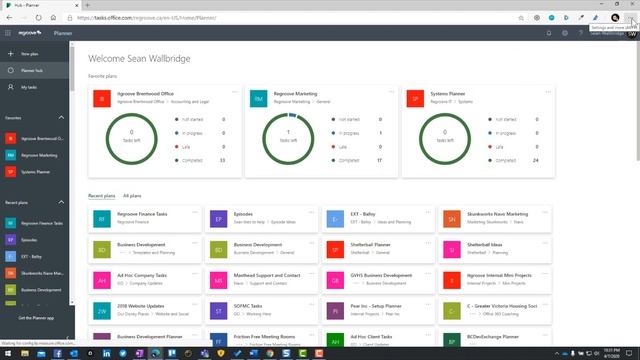This screenshot has width=640, height=360.
Task: Open the Shelterball Planner plan card
Action: click(378, 250)
